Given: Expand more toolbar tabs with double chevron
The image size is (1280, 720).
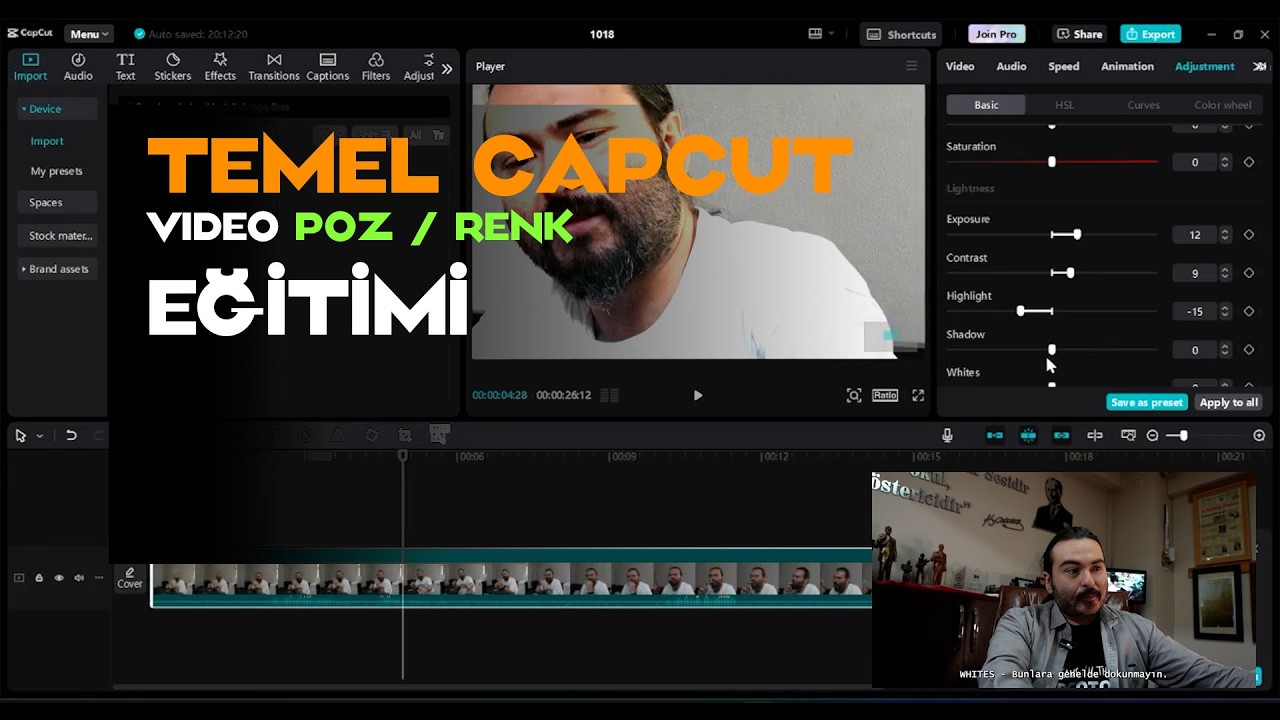Looking at the screenshot, I should coord(447,68).
